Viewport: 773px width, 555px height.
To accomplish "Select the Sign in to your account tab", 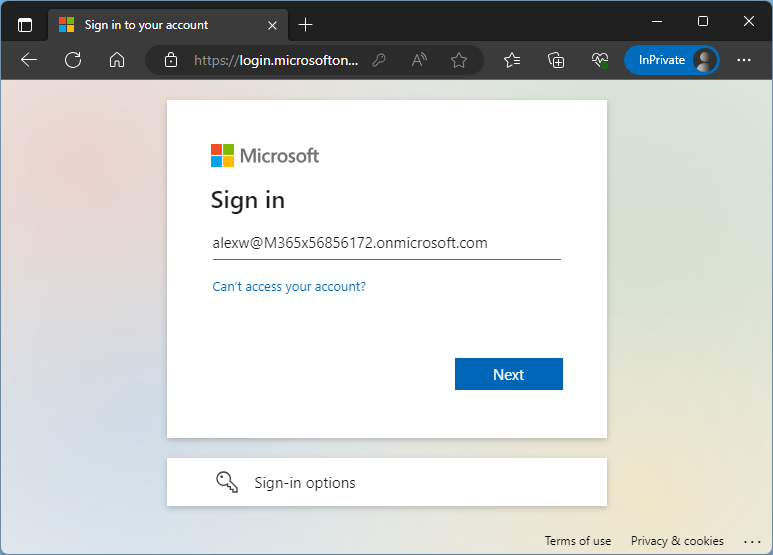I will pyautogui.click(x=168, y=25).
